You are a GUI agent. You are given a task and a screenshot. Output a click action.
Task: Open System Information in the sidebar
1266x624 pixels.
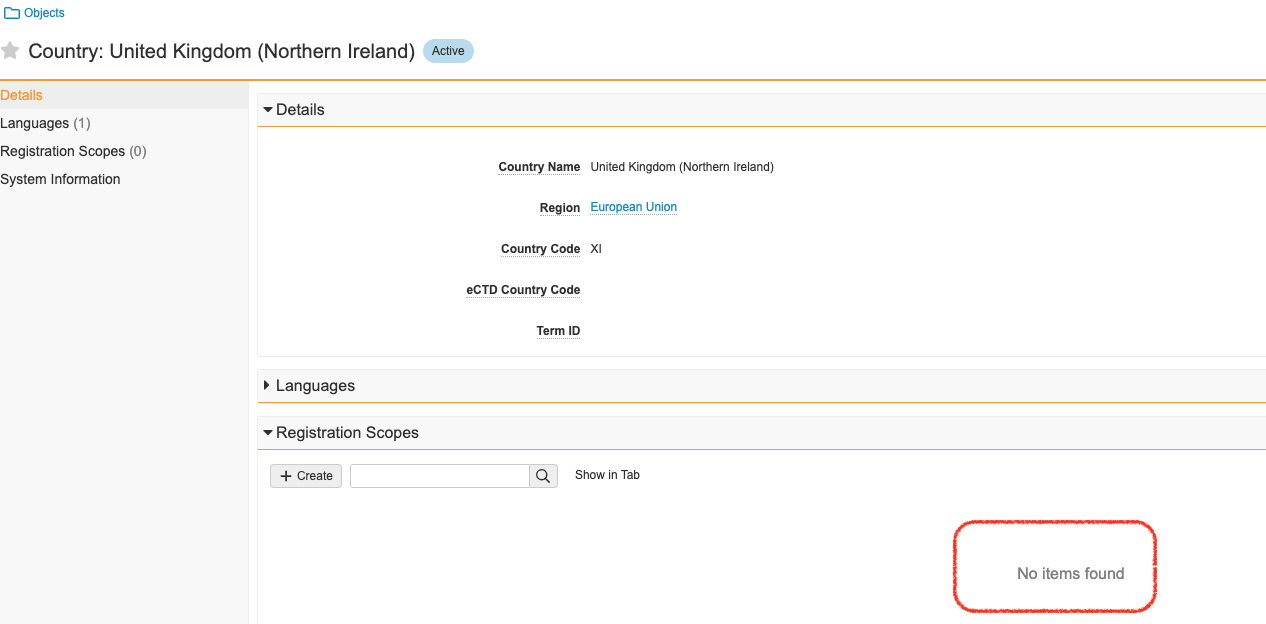click(x=60, y=179)
